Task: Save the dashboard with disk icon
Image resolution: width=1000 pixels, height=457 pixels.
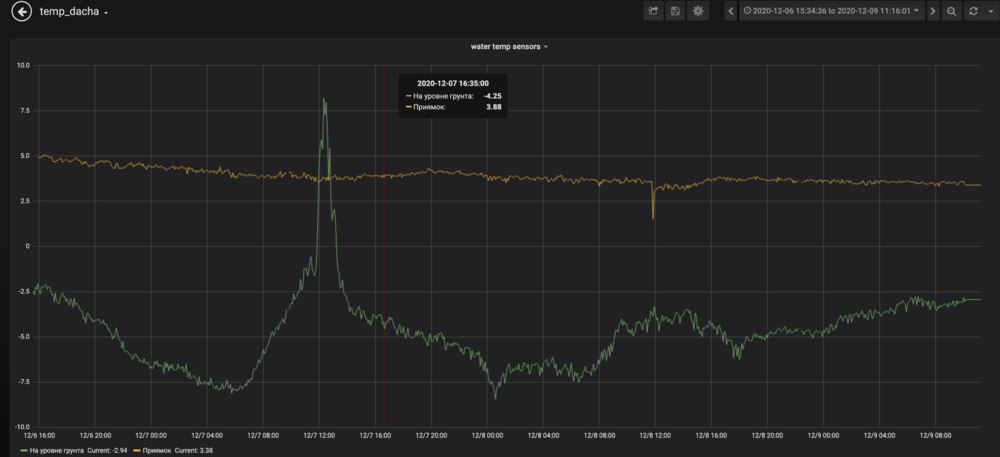Action: pos(675,12)
